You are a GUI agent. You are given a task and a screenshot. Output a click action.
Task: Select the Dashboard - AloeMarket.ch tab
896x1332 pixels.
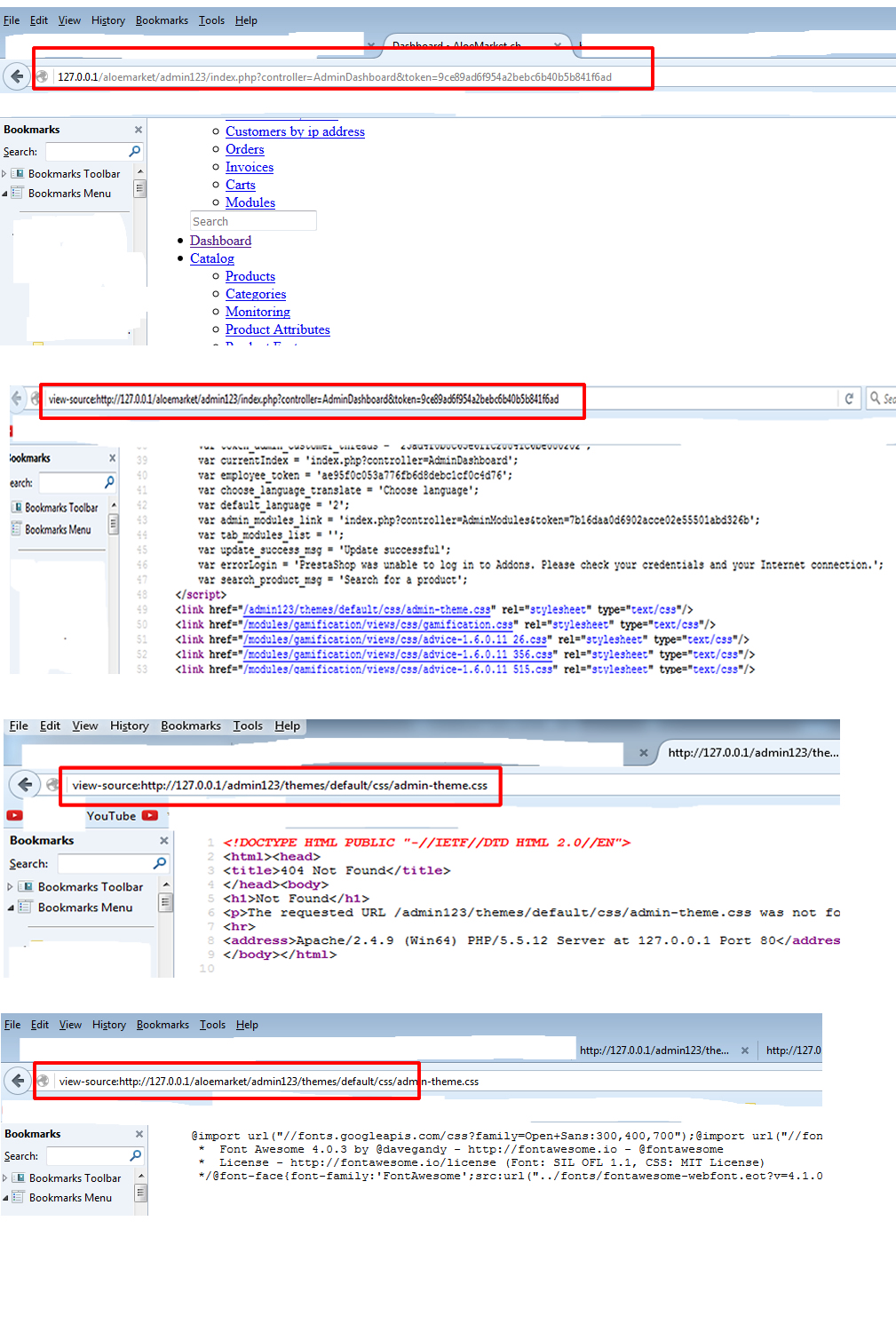click(x=456, y=44)
